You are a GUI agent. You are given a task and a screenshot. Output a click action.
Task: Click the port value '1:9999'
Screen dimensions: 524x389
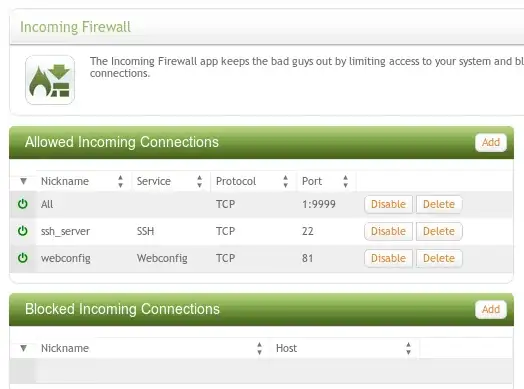[x=319, y=204]
